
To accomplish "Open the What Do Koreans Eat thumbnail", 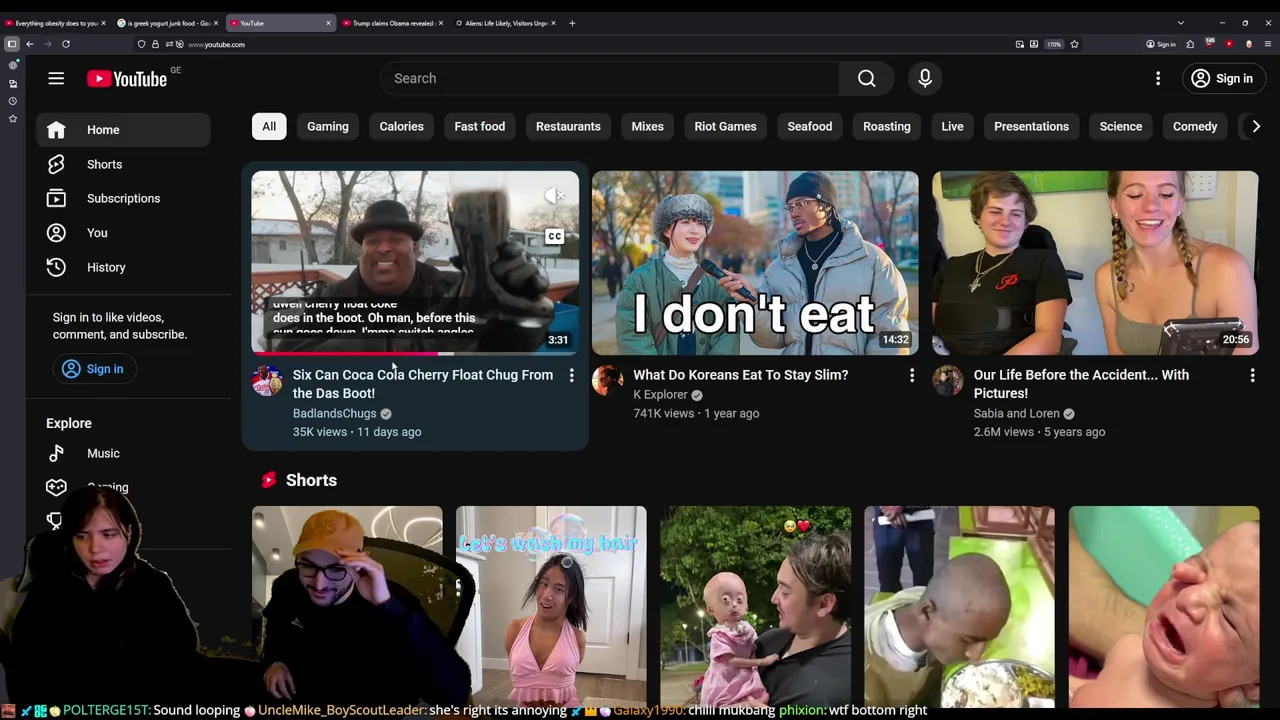I will [x=755, y=263].
